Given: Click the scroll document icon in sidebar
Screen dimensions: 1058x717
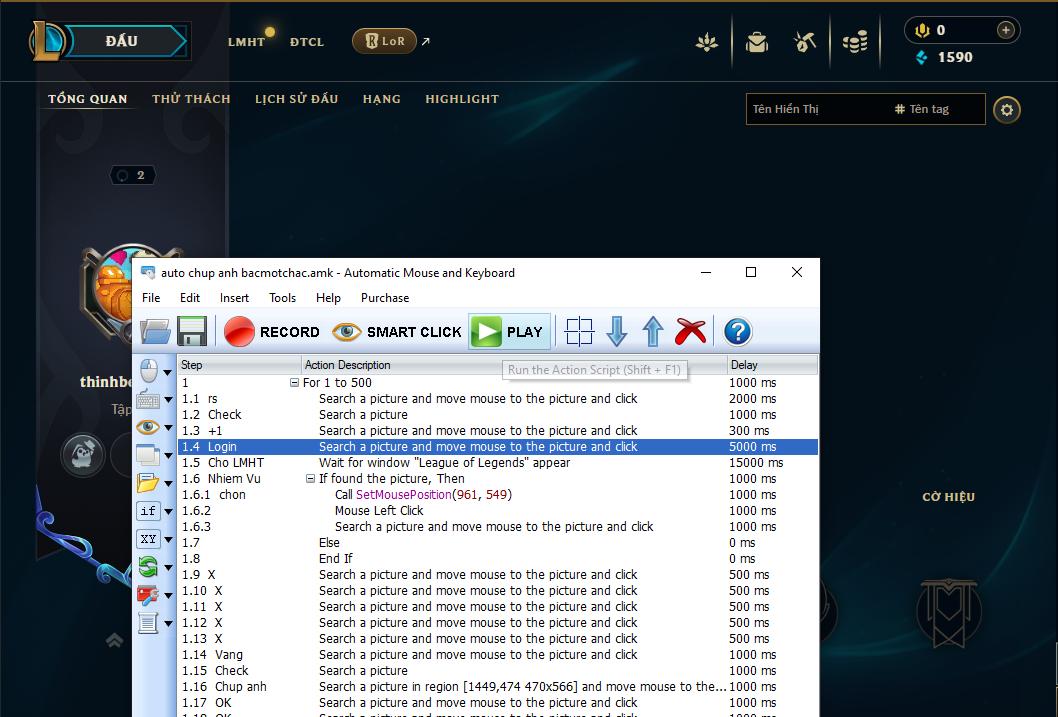Looking at the screenshot, I should pos(148,623).
